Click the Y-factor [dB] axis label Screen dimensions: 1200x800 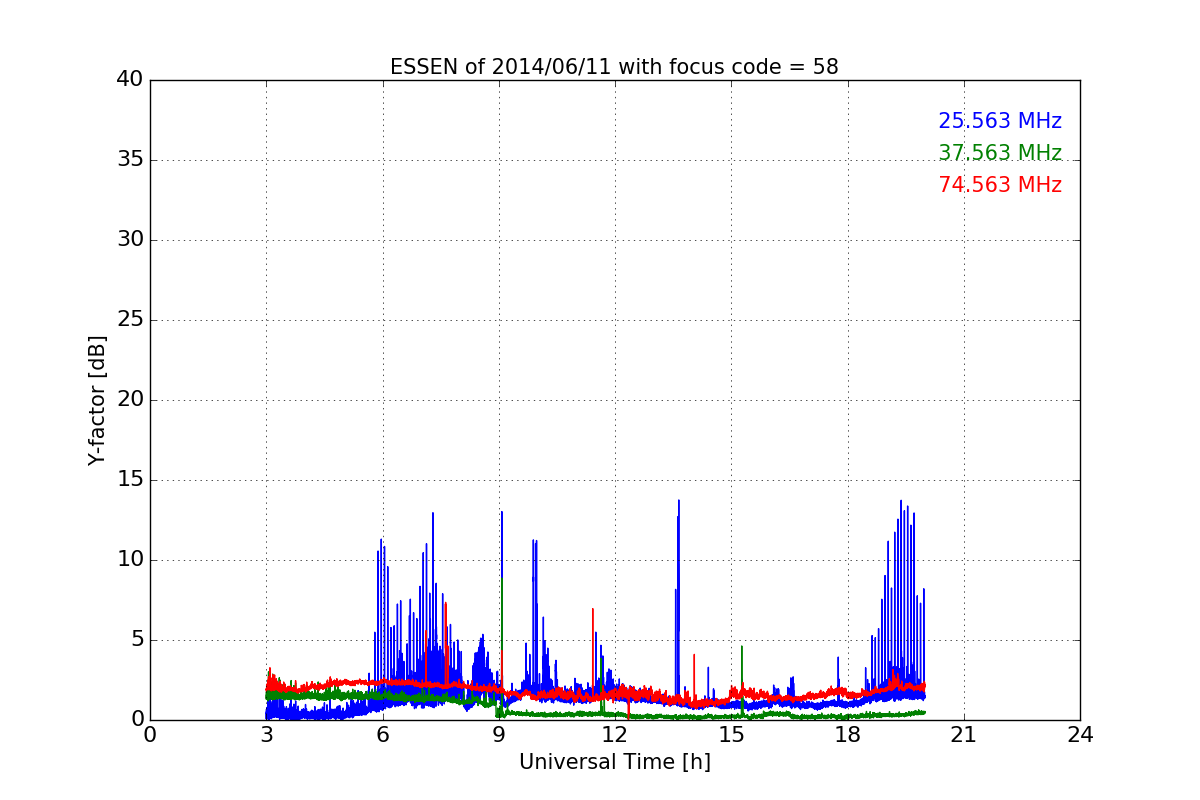(x=97, y=400)
